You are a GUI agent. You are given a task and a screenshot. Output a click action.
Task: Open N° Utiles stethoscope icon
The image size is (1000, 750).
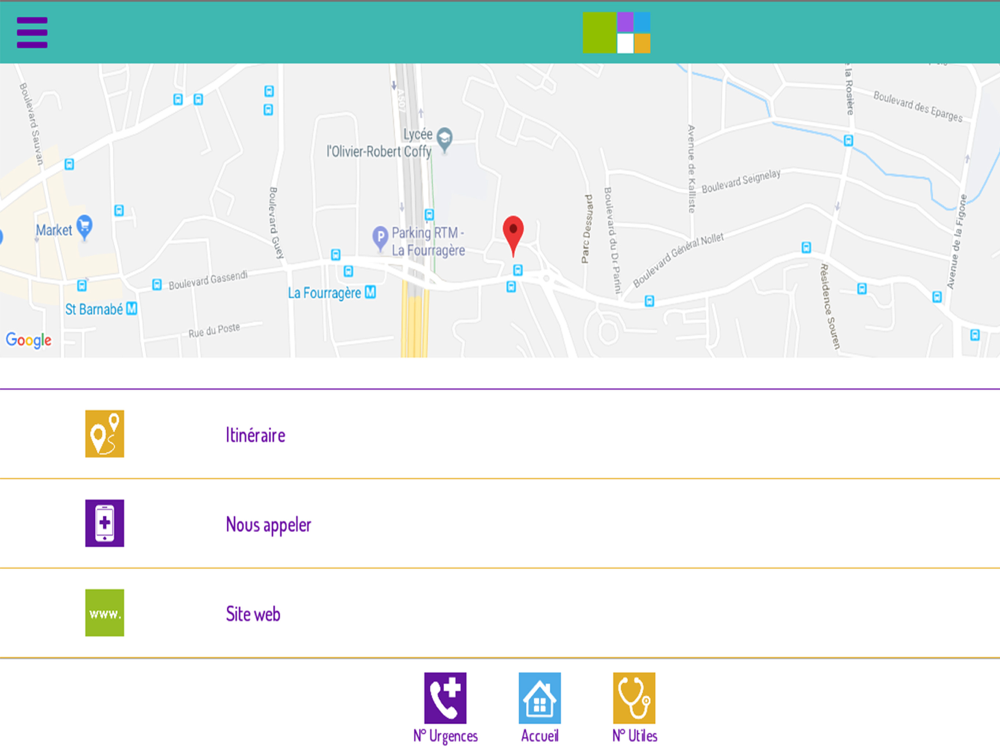[x=634, y=698]
